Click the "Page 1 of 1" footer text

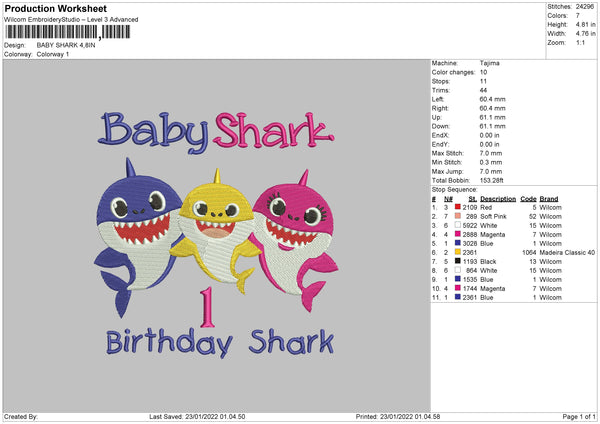point(579,417)
